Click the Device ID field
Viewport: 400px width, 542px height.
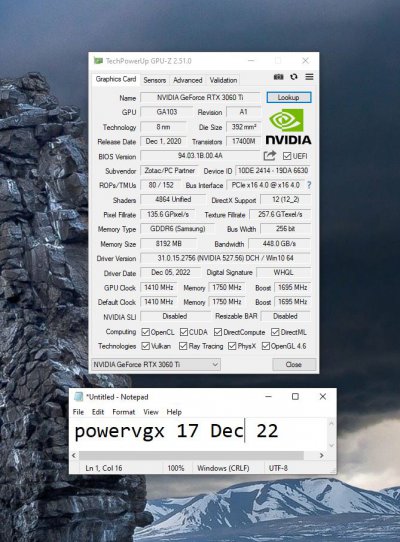pos(273,171)
